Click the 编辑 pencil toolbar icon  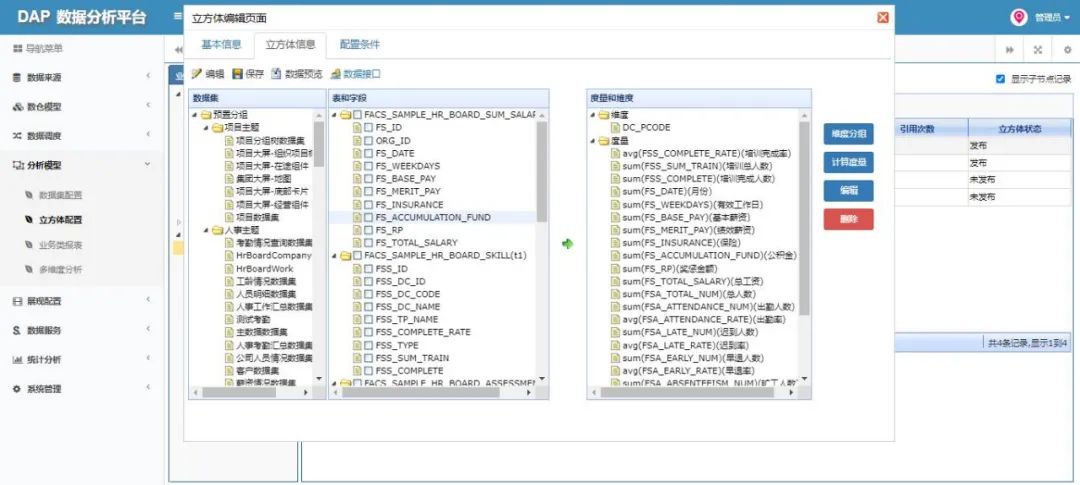196,74
